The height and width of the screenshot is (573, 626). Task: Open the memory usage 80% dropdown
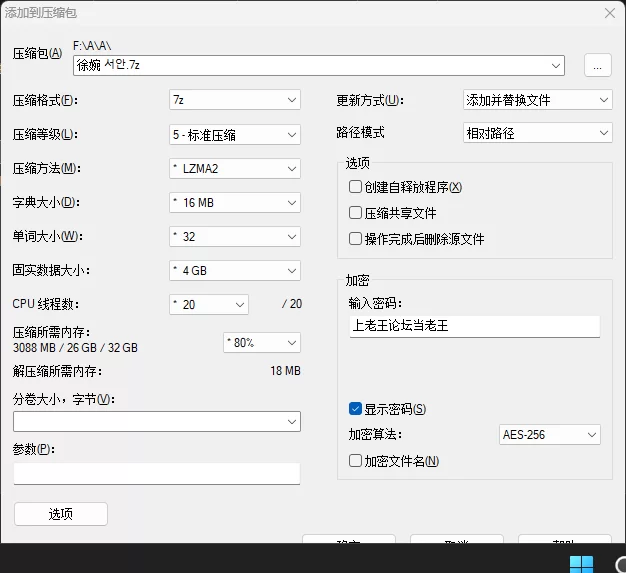tap(262, 343)
